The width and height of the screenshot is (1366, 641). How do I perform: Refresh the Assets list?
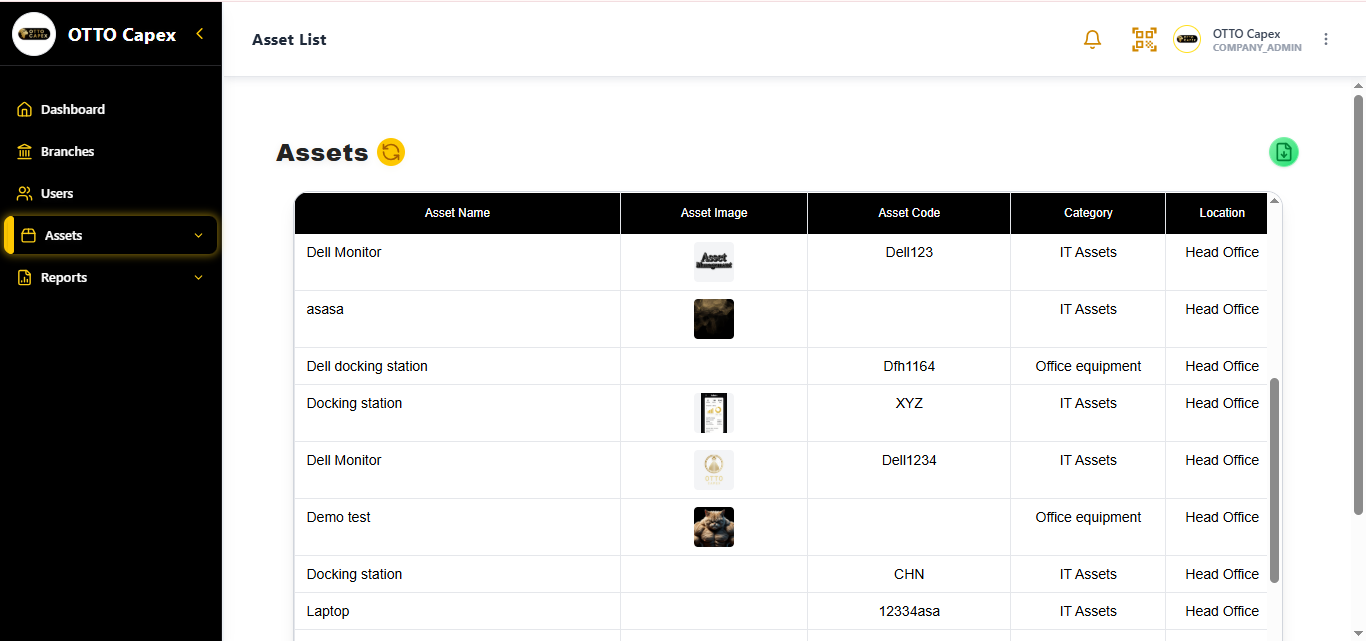[x=391, y=152]
